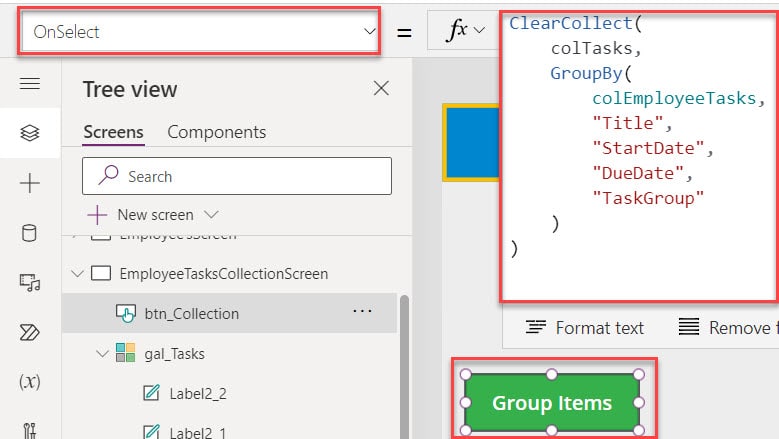This screenshot has height=439, width=779.
Task: Expand the New screen dropdown chevron
Action: 211,215
